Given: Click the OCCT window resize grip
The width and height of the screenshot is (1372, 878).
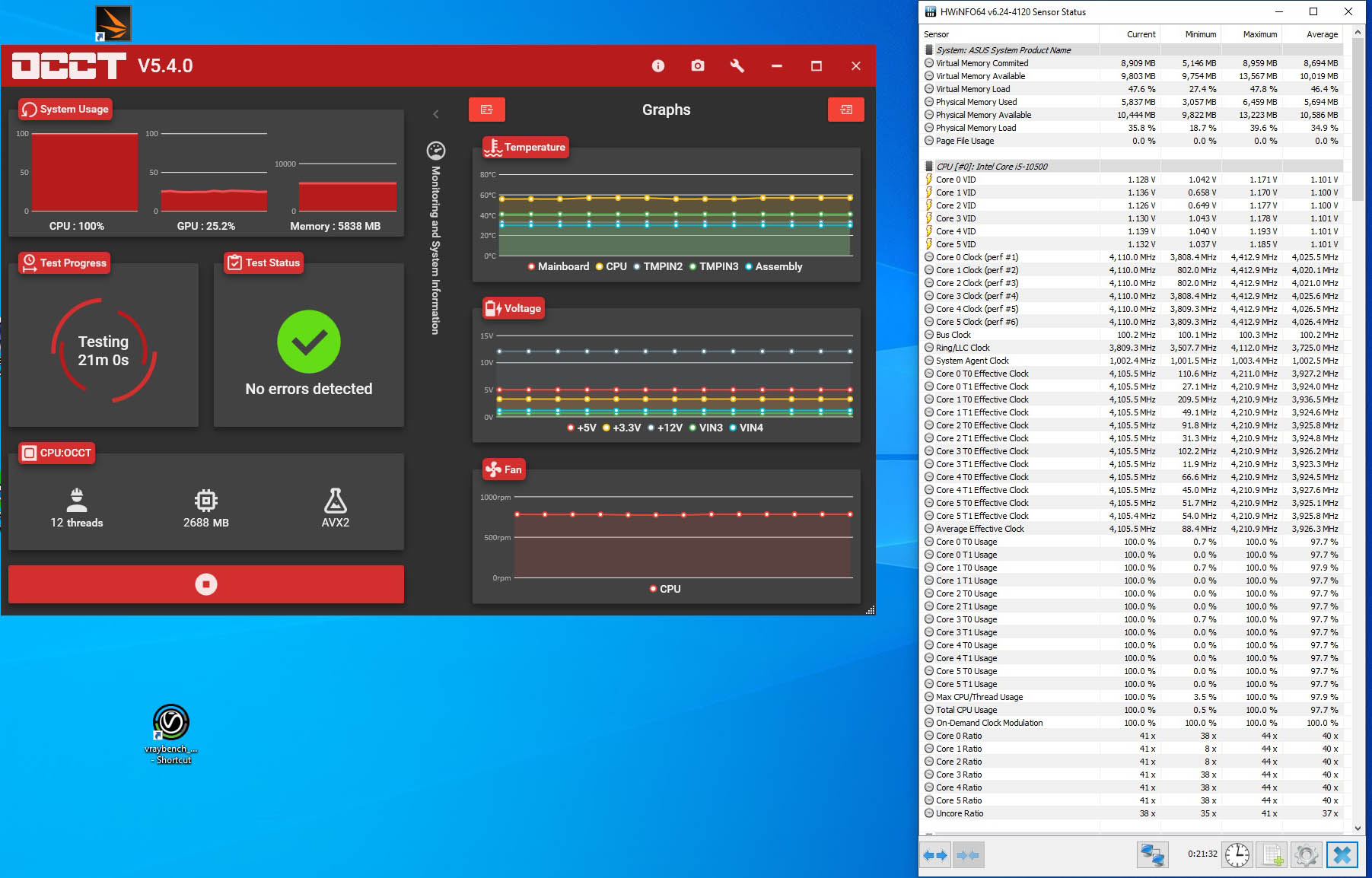Looking at the screenshot, I should pos(871,610).
